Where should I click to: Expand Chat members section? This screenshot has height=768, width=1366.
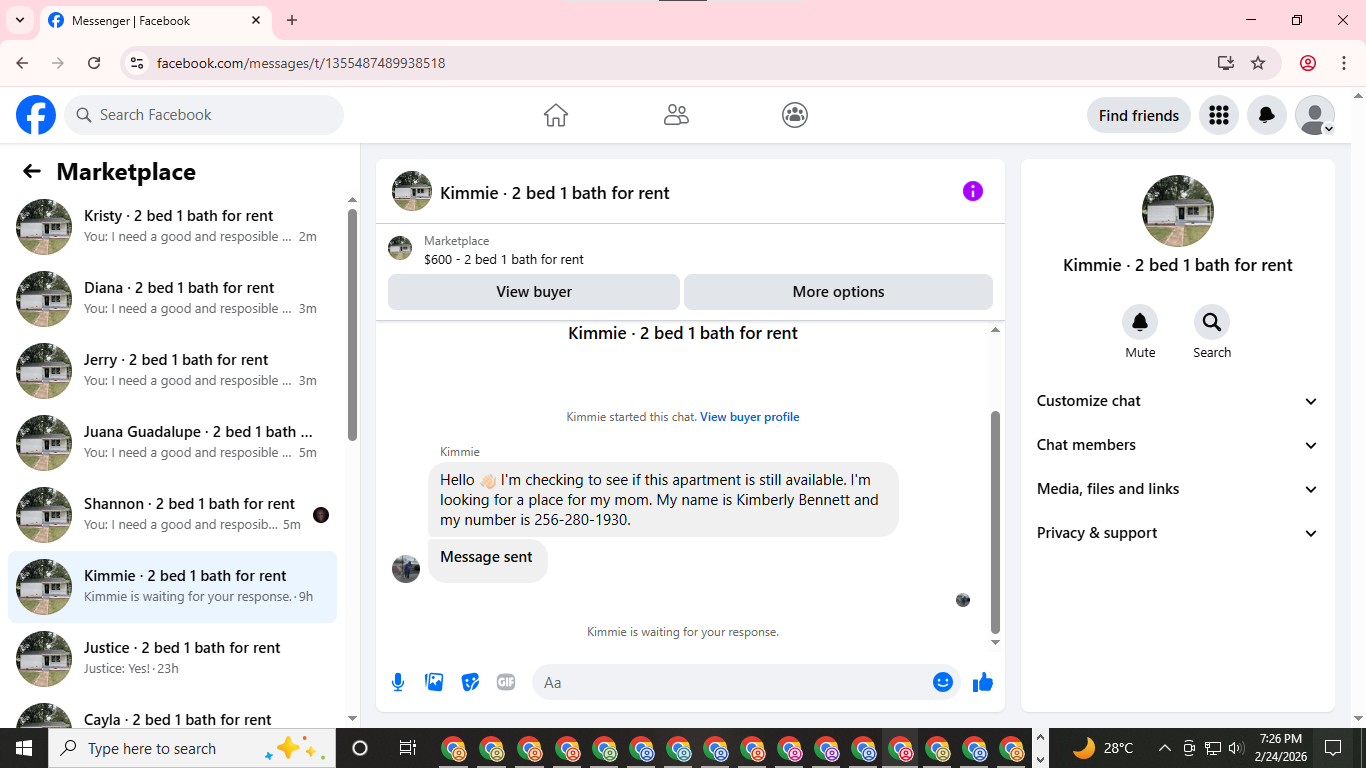click(x=1178, y=445)
